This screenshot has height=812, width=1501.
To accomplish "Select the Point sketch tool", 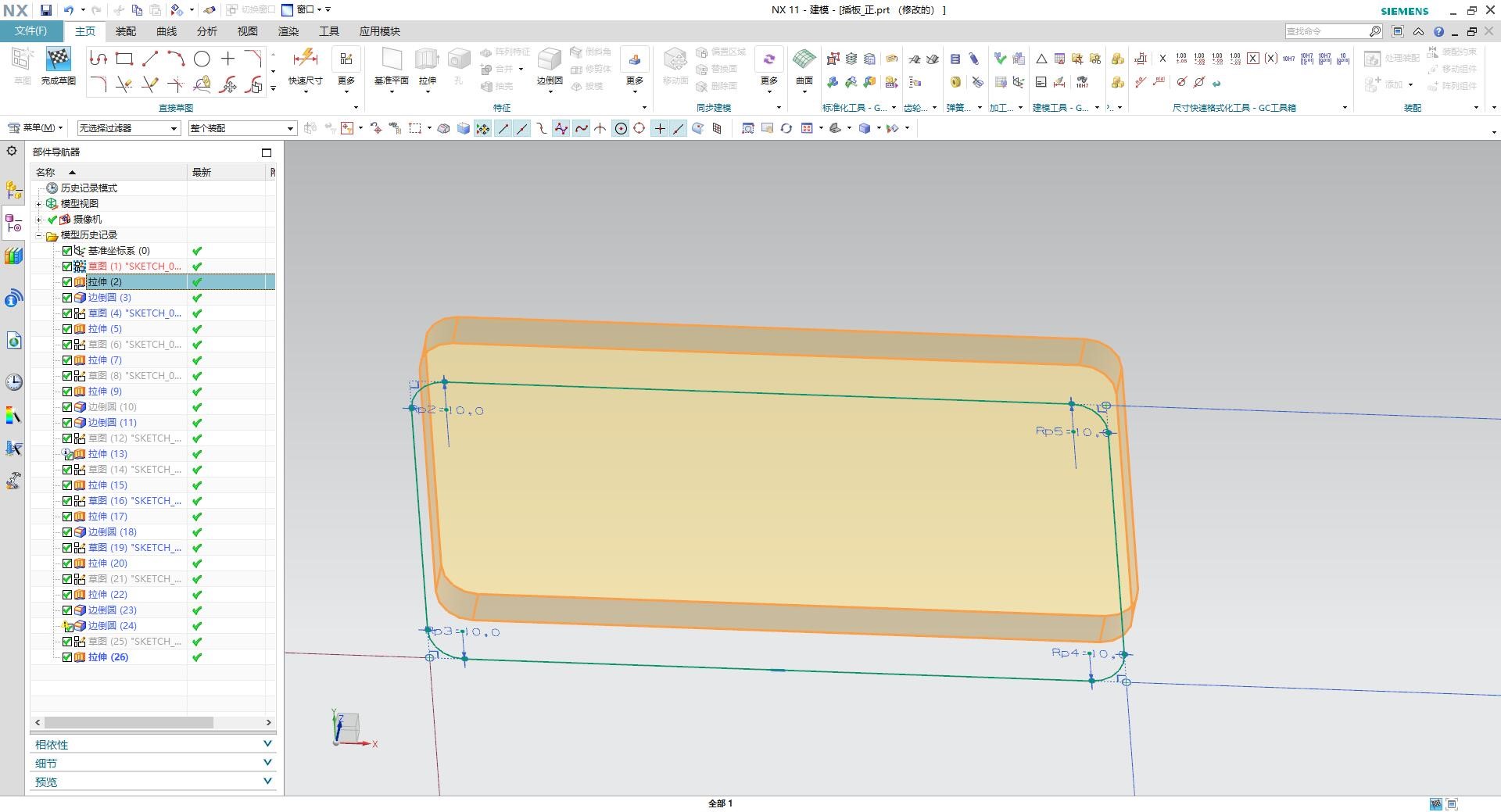I will coord(227,59).
